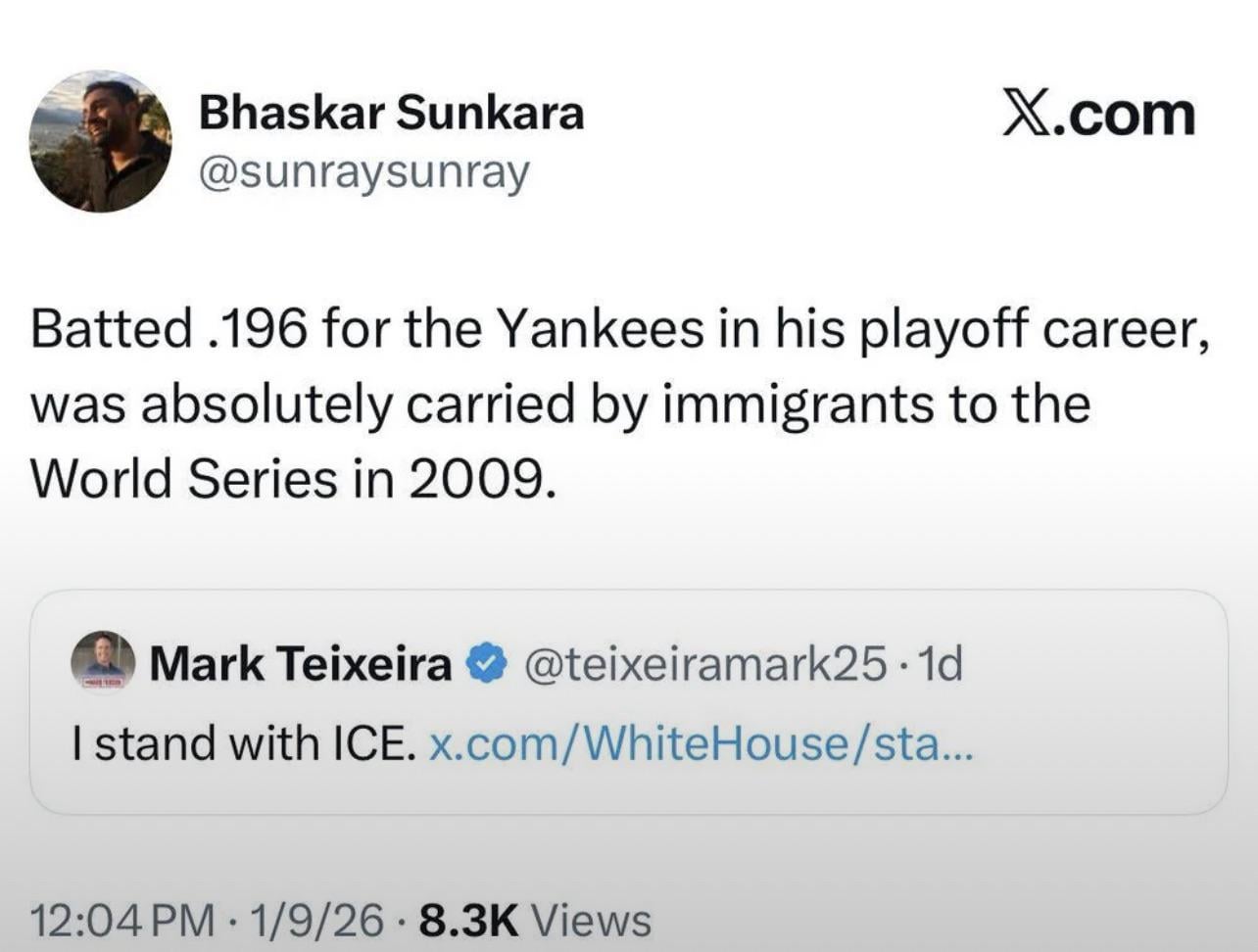This screenshot has height=952, width=1258.
Task: Select the 'I stand with ICE.' text
Action: [238, 744]
